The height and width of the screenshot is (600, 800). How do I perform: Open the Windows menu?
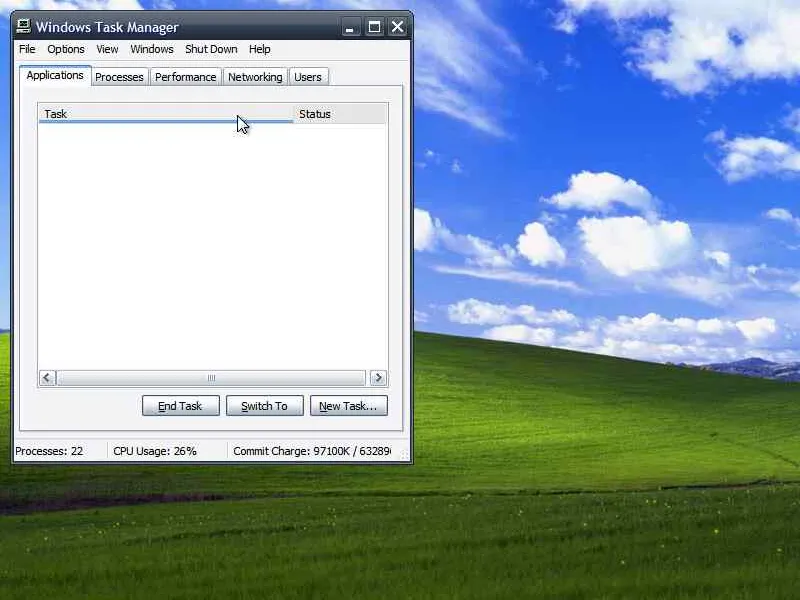[x=152, y=49]
